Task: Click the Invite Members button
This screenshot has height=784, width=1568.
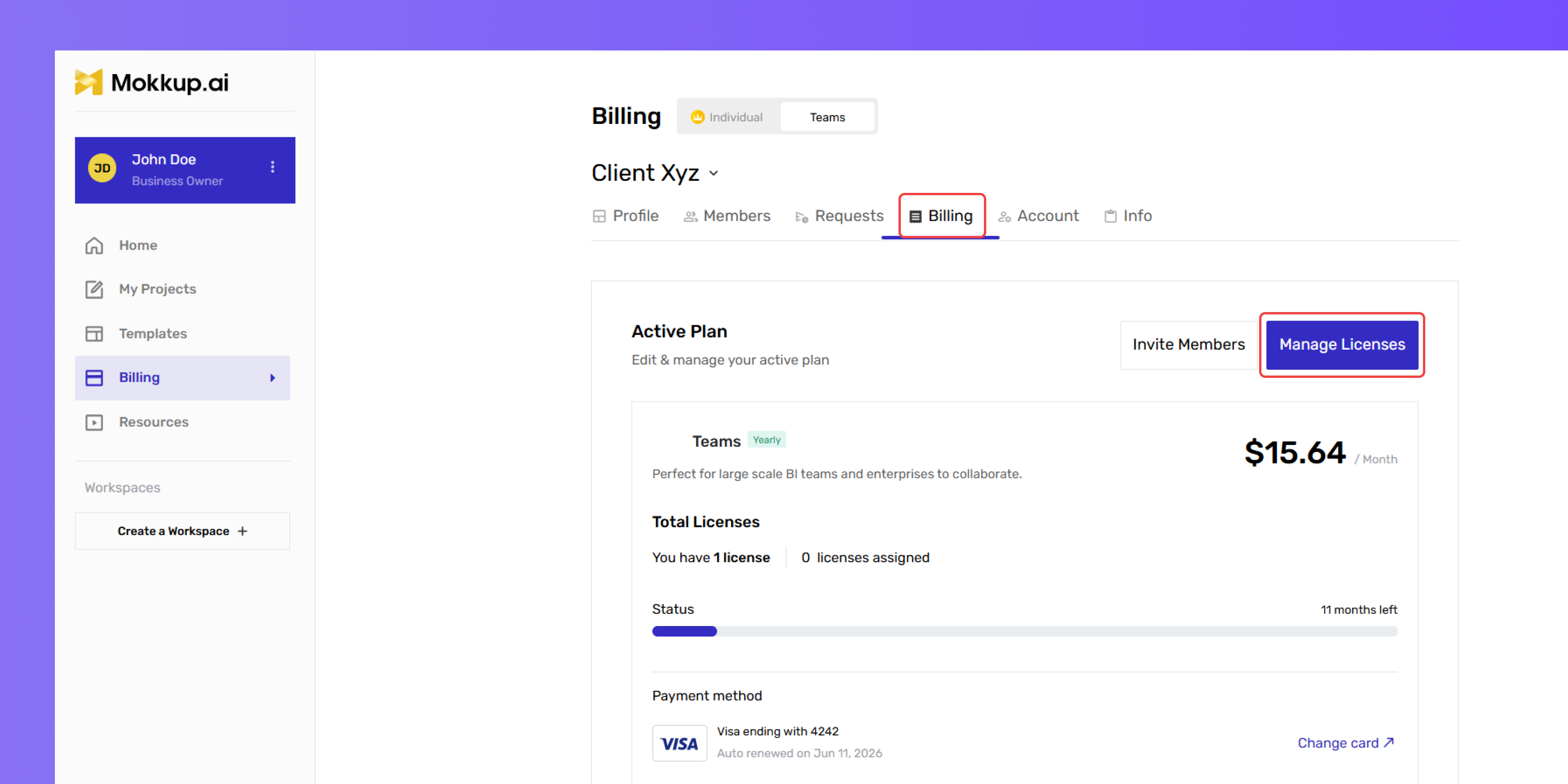Action: (x=1188, y=345)
